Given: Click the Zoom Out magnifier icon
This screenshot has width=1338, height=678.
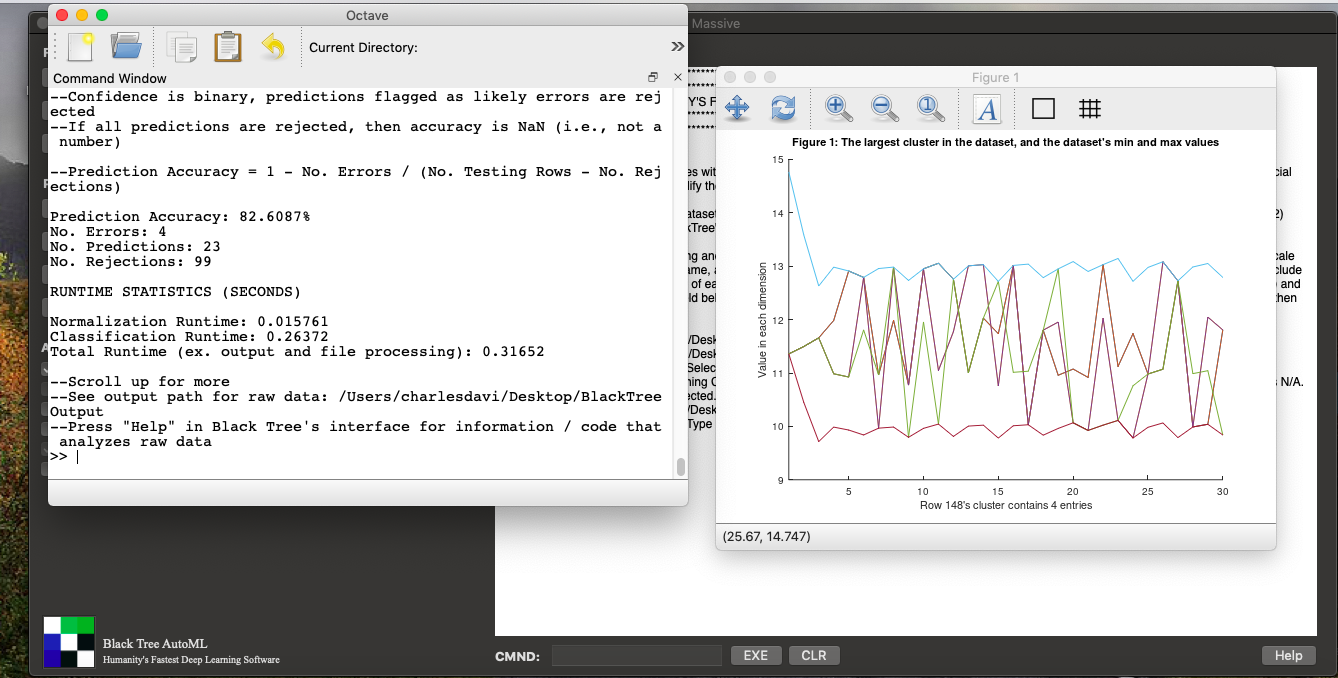Looking at the screenshot, I should click(884, 108).
